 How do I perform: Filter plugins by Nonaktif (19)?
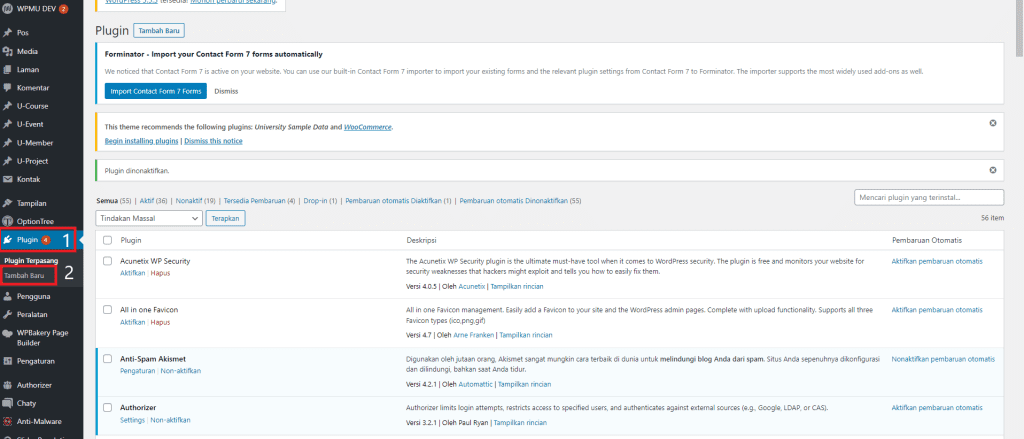tap(196, 201)
